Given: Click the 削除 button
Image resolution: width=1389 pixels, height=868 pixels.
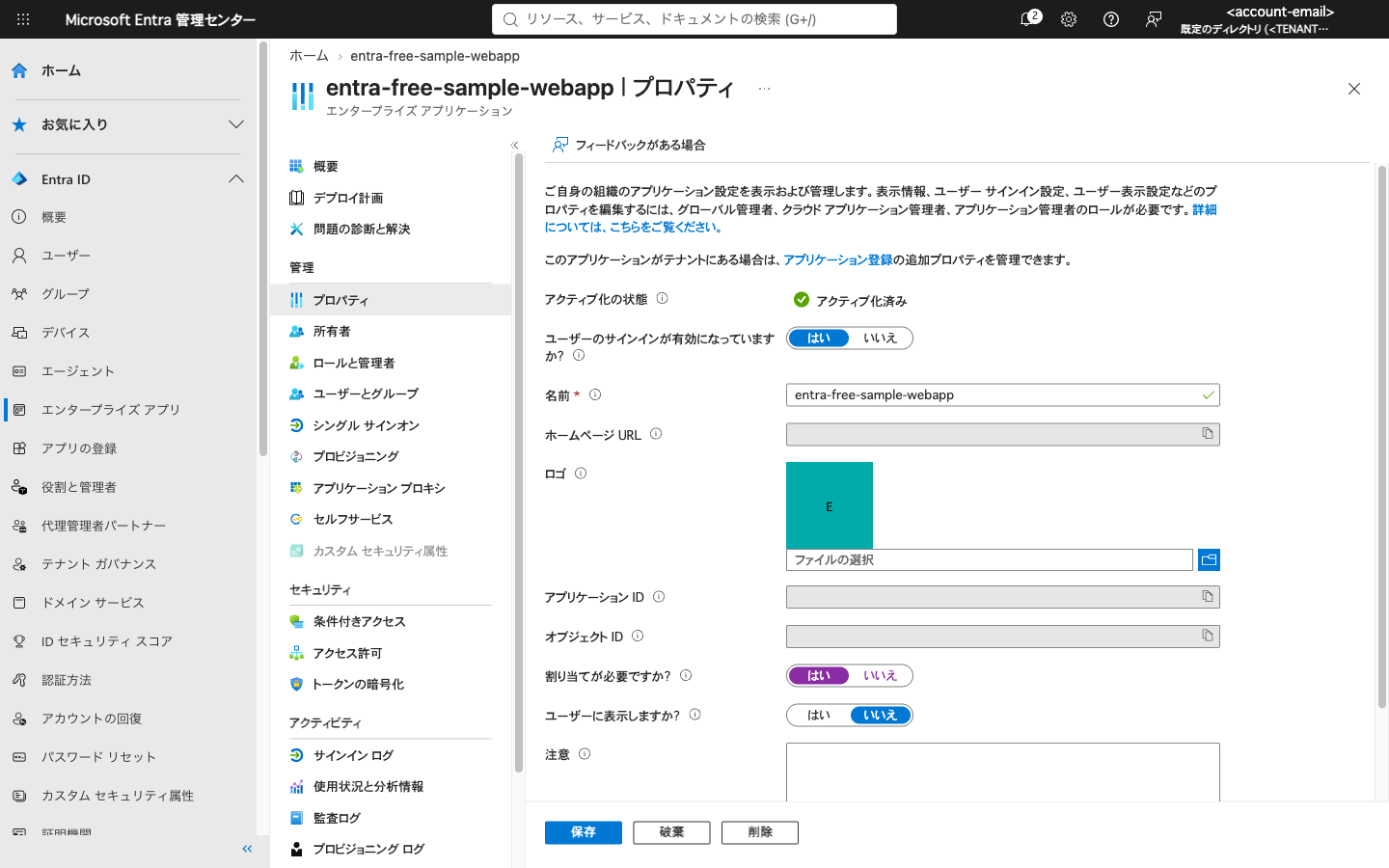Looking at the screenshot, I should pos(760,832).
